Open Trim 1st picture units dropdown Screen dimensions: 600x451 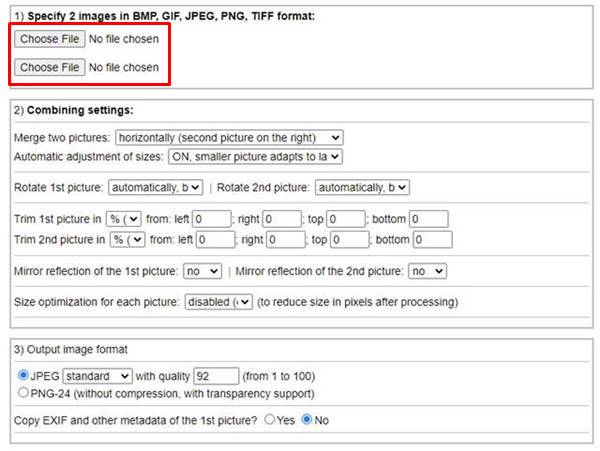tap(124, 219)
